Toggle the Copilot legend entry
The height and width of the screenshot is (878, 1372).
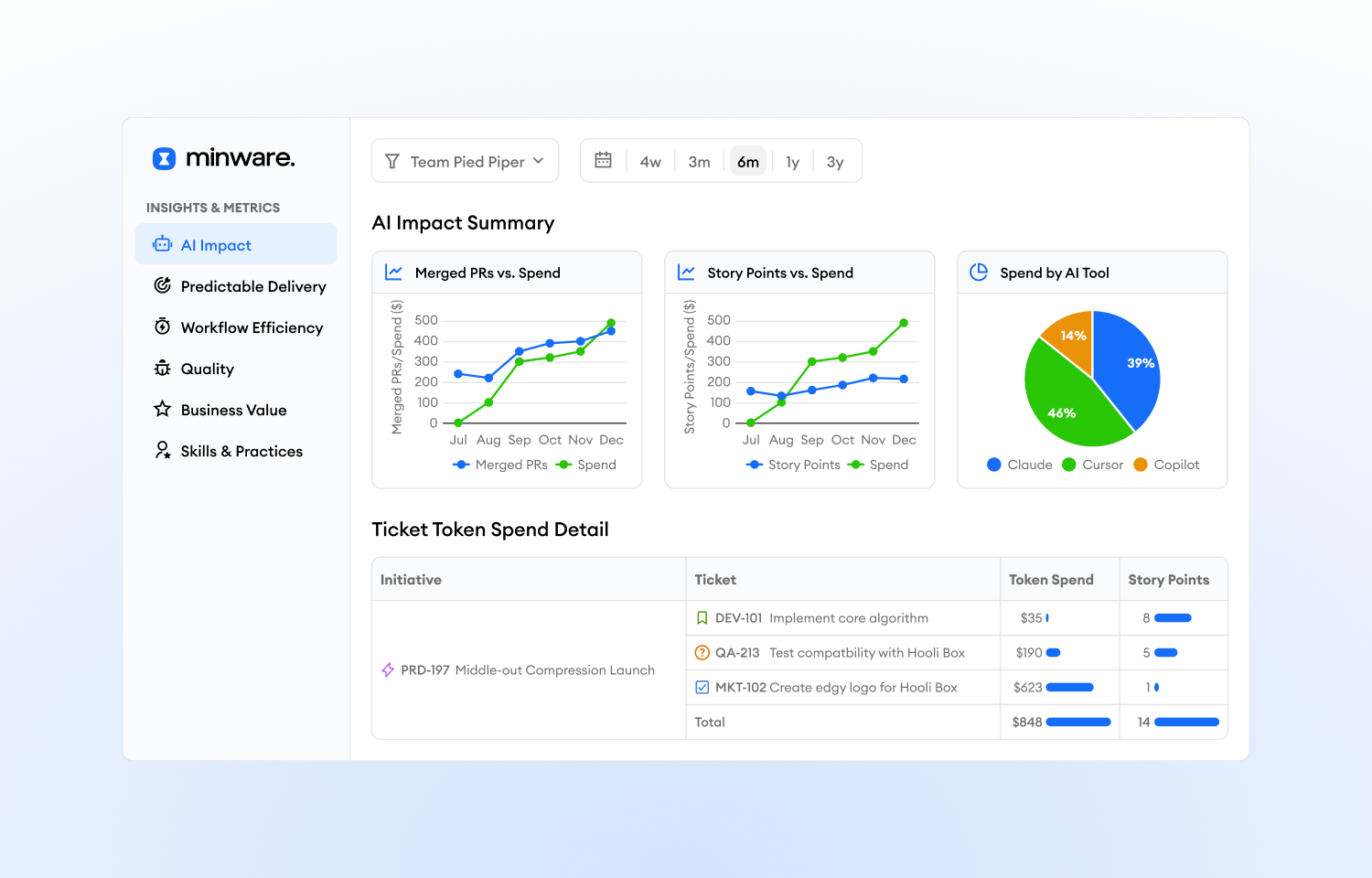(1166, 465)
